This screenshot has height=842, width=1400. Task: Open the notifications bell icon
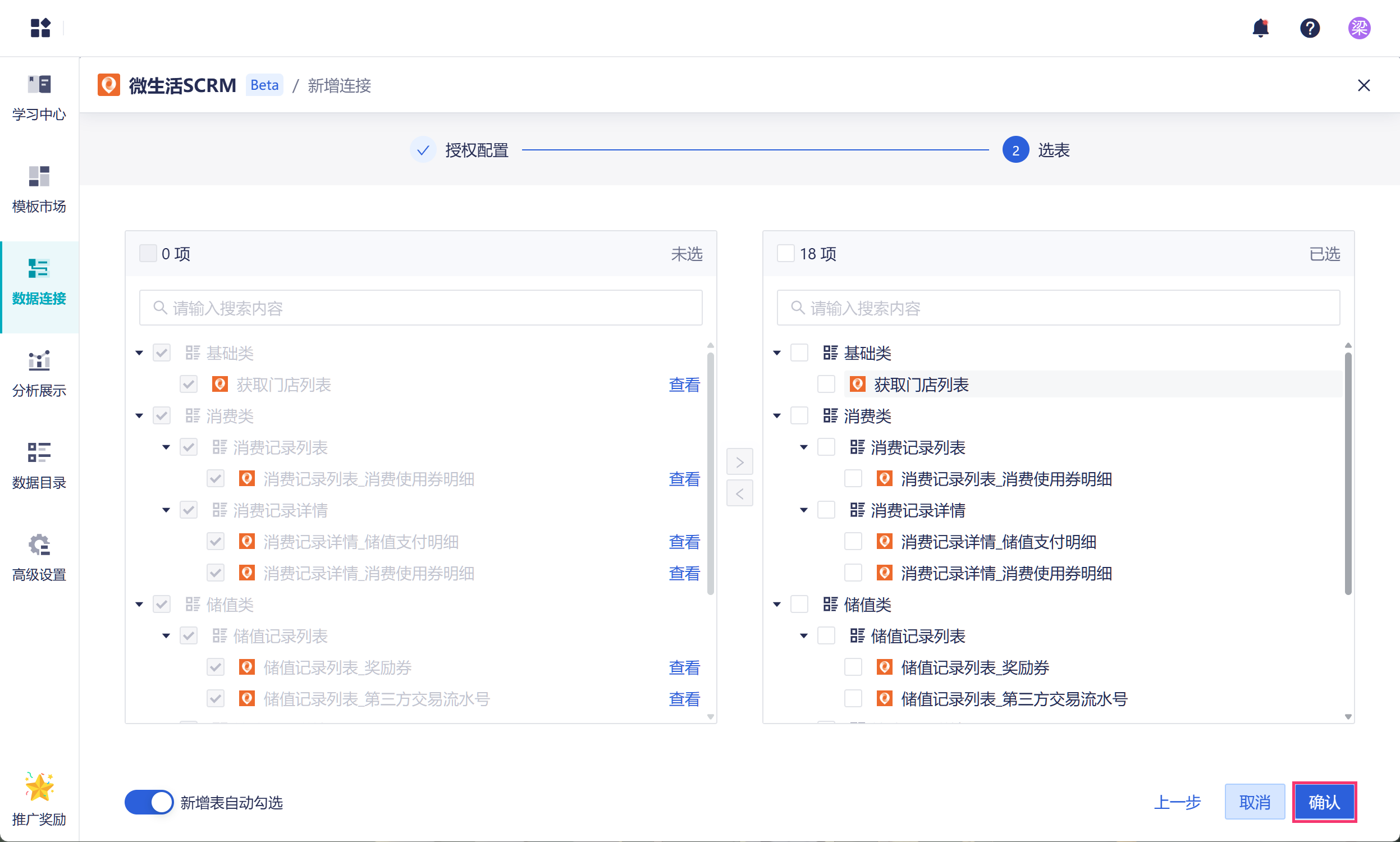pos(1260,28)
